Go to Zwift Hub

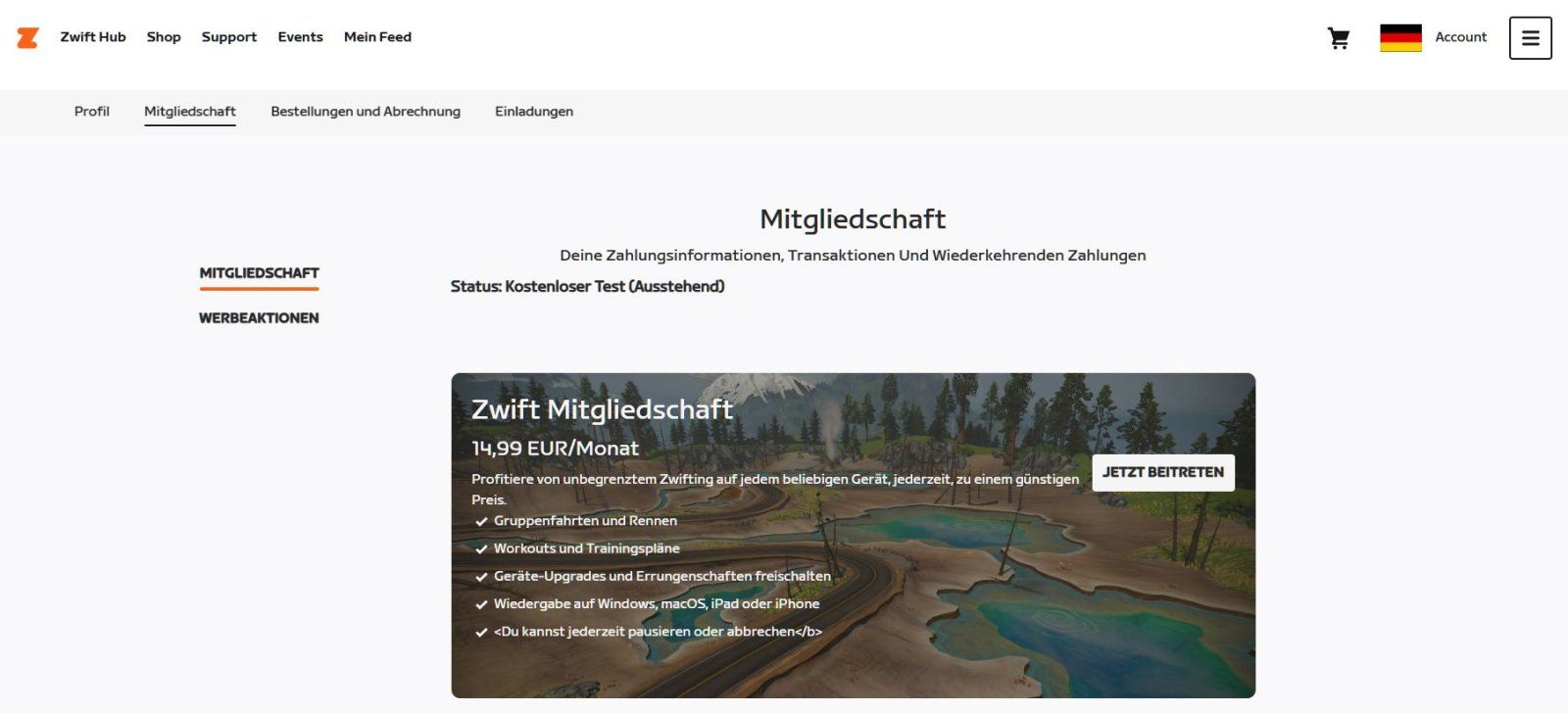click(93, 37)
